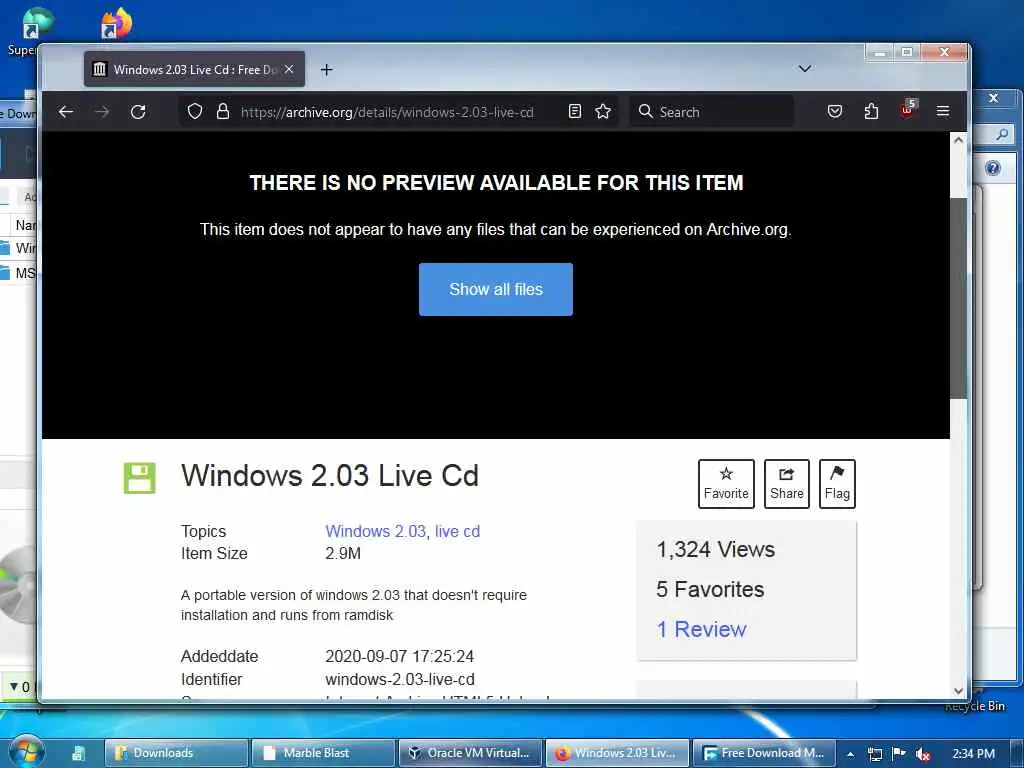Toggle reader view in the address bar
Image resolution: width=1024 pixels, height=768 pixels.
click(575, 112)
